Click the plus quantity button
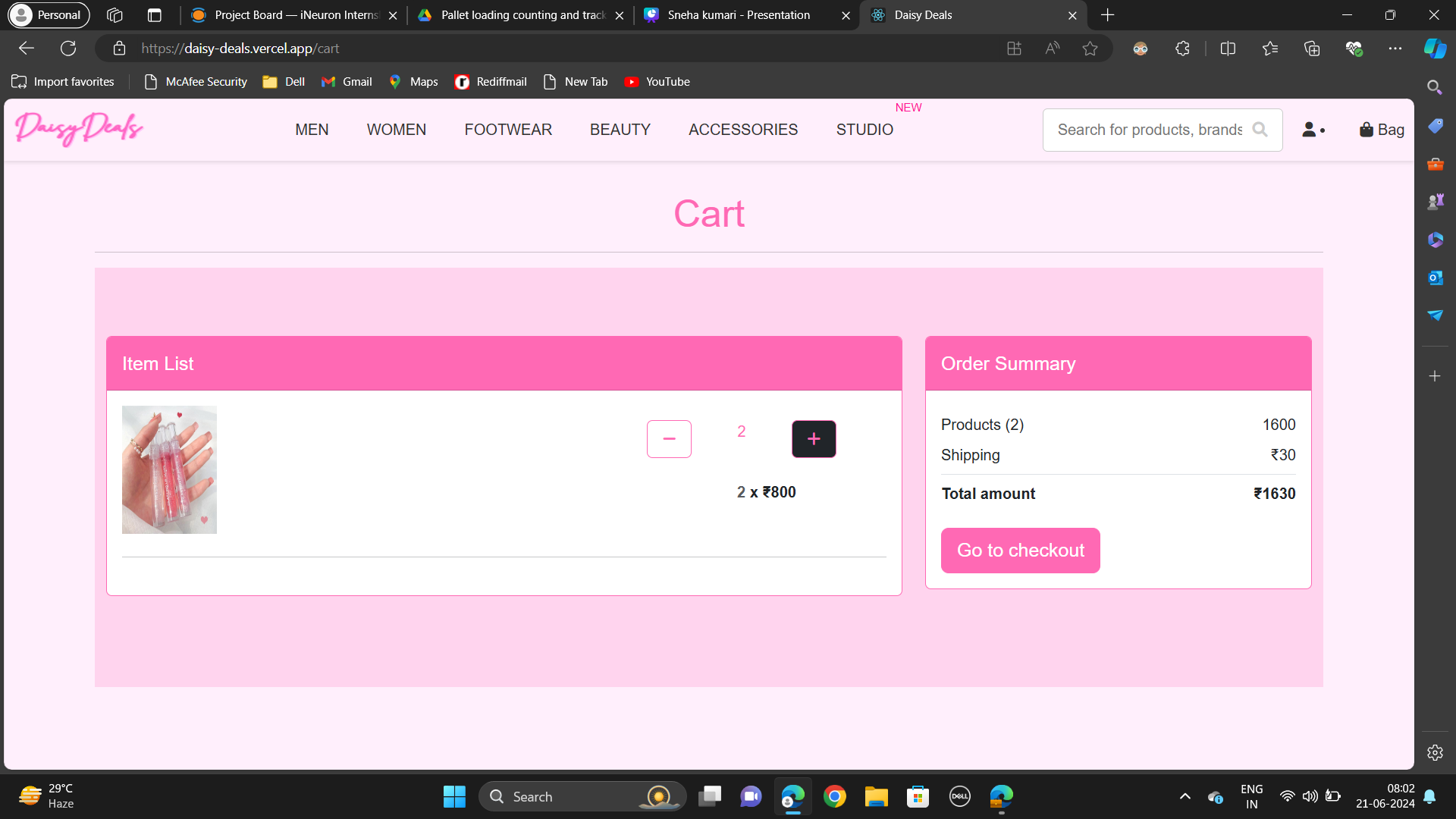 (814, 439)
